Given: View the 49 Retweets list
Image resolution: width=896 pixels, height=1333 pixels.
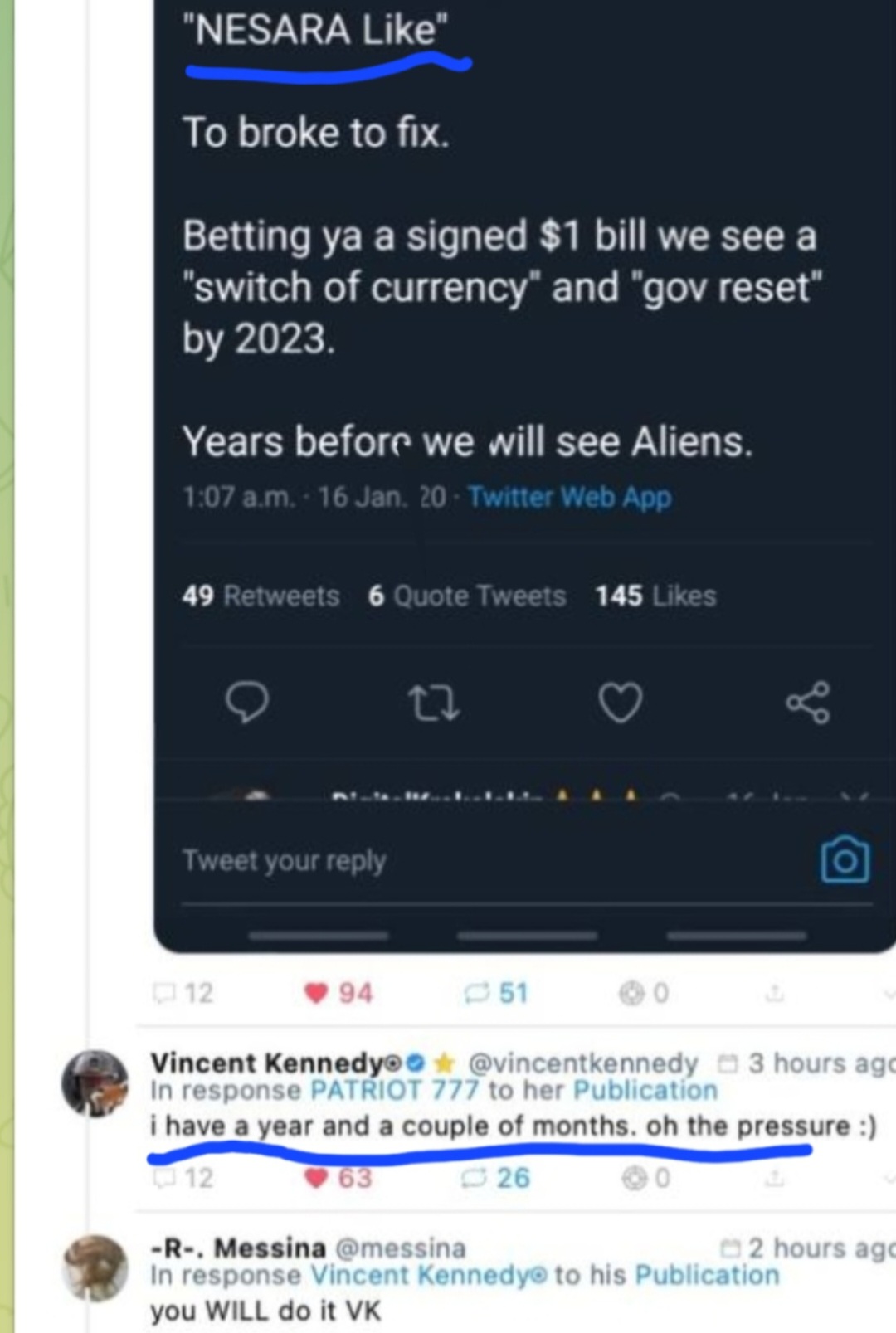Looking at the screenshot, I should (x=261, y=596).
